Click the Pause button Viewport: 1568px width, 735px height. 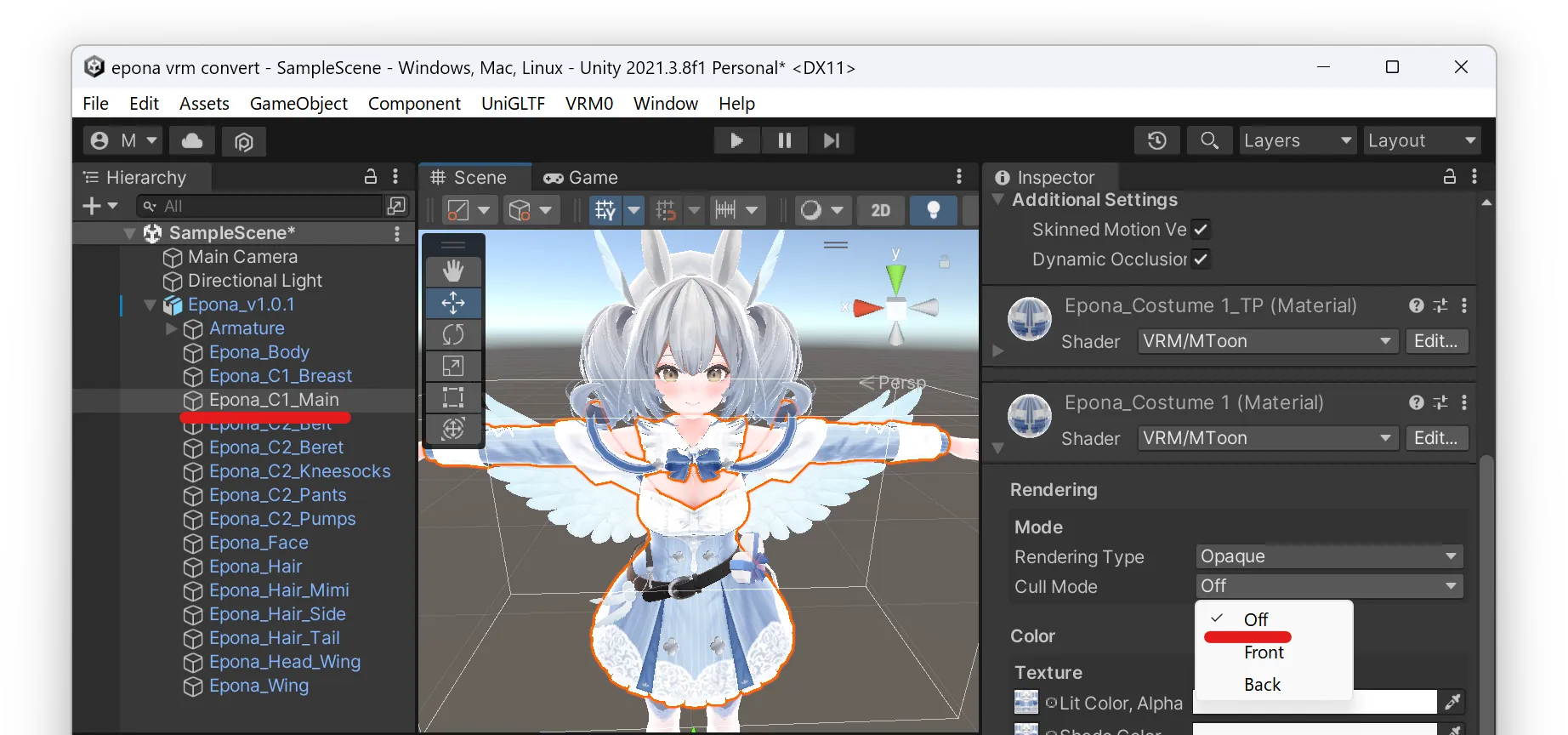(x=784, y=140)
